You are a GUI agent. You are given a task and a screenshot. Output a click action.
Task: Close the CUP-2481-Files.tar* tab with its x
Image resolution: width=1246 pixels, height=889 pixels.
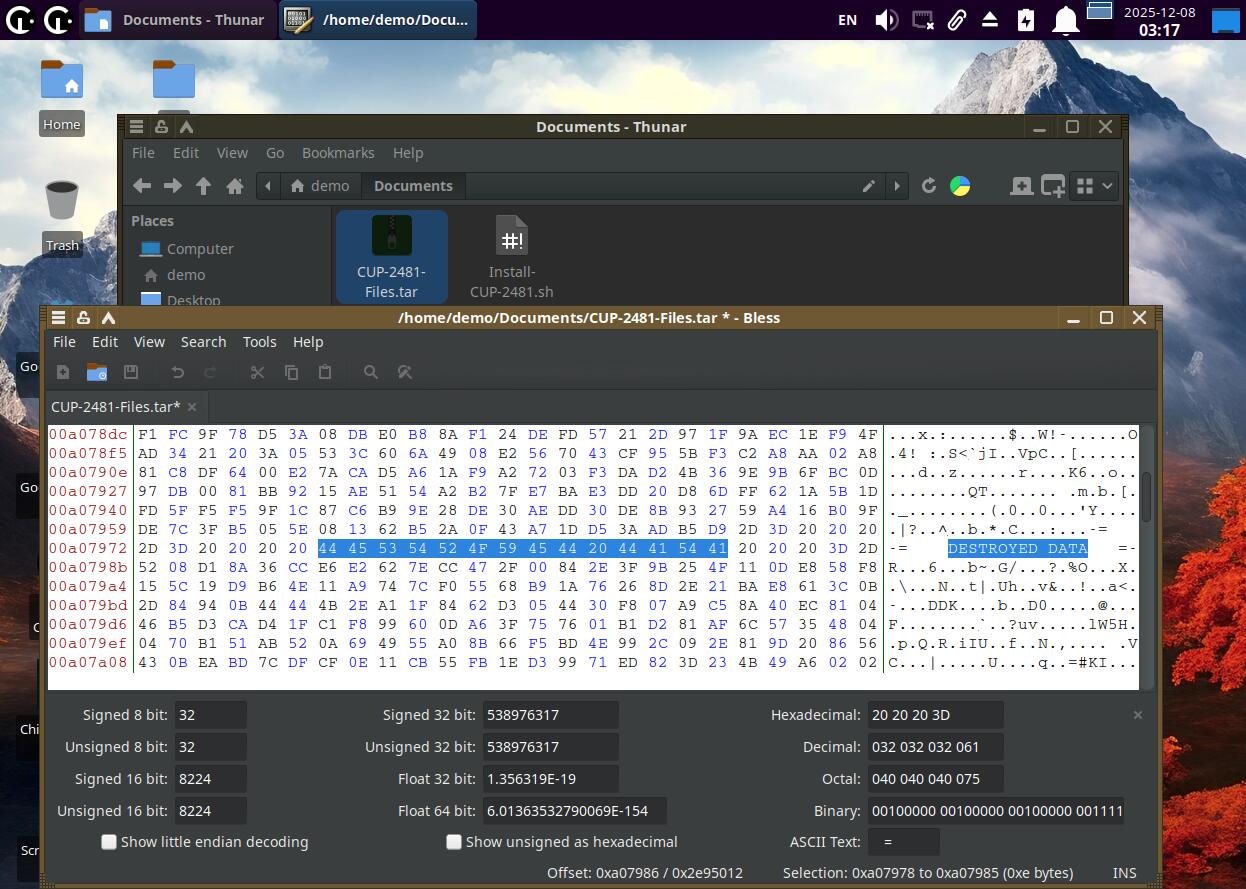[x=192, y=407]
